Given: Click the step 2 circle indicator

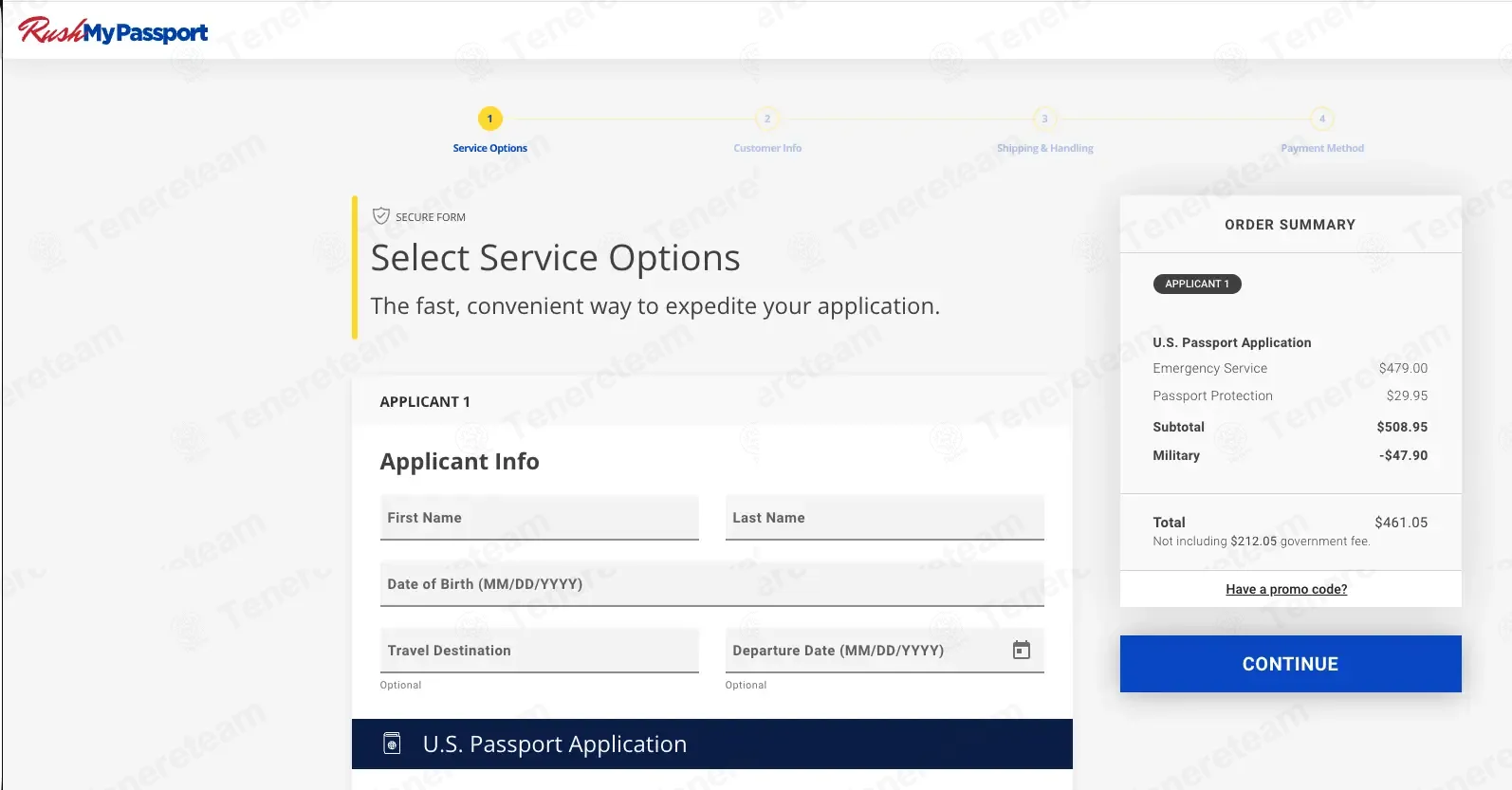Looking at the screenshot, I should tap(767, 119).
